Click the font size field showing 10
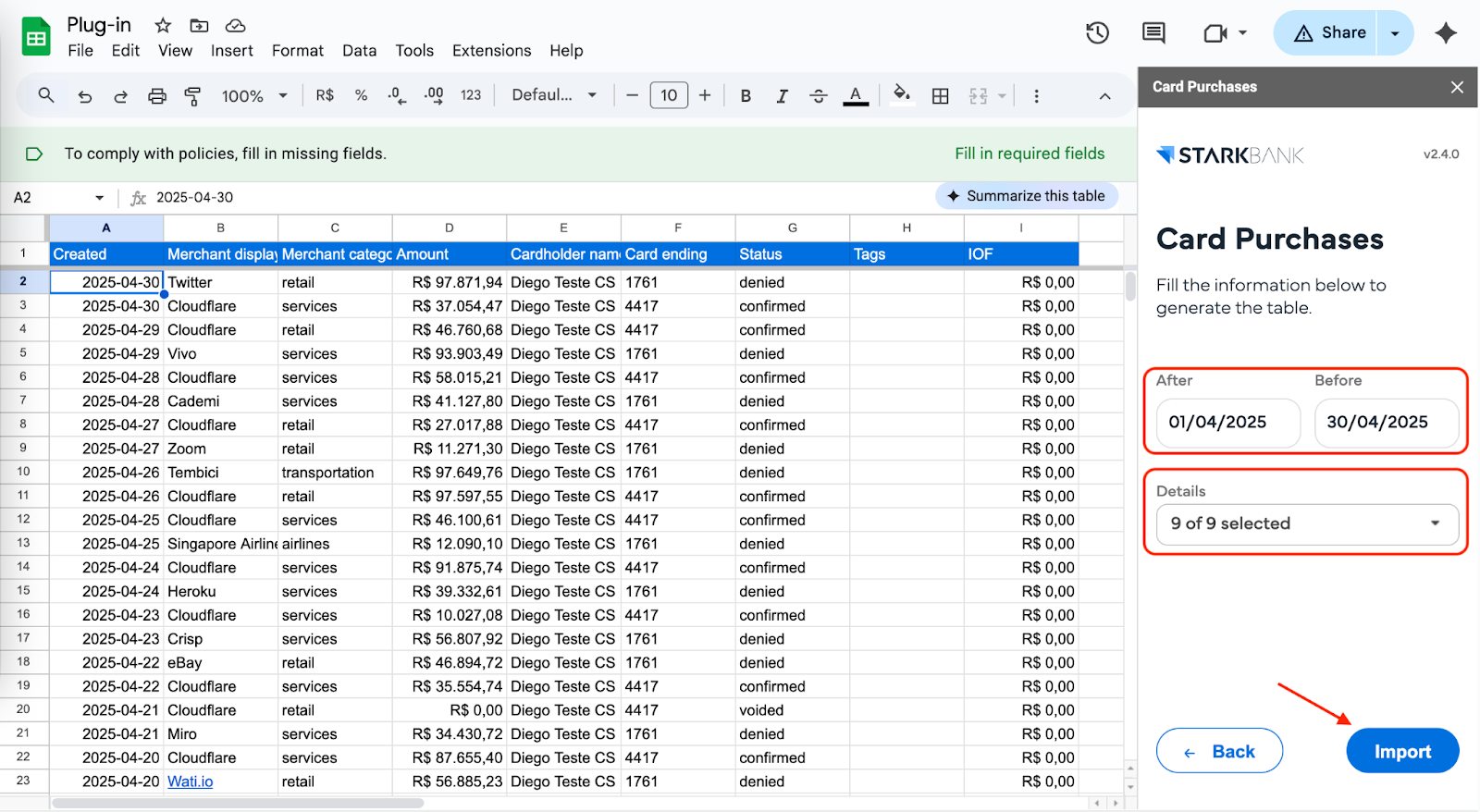This screenshot has height=812, width=1480. [x=669, y=95]
